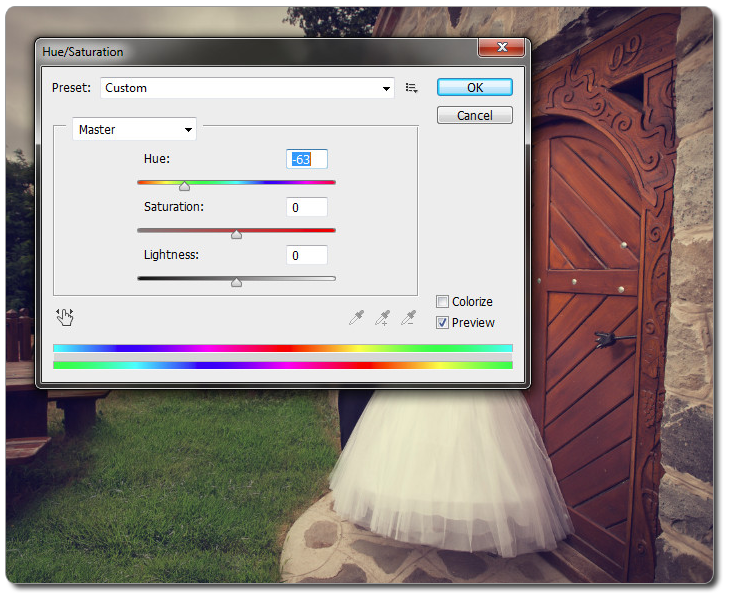Viewport: 743px width, 610px height.
Task: Confirm changes with the OK button
Action: [475, 88]
